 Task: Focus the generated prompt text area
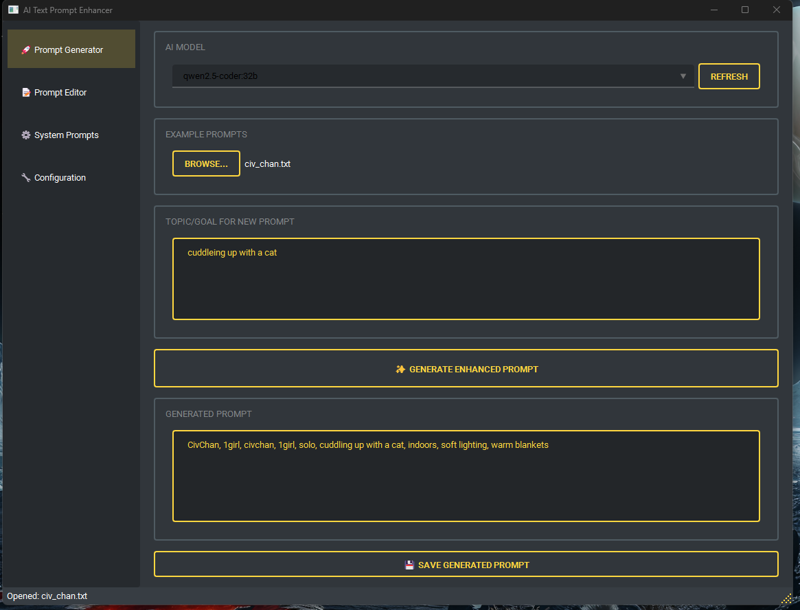[466, 476]
